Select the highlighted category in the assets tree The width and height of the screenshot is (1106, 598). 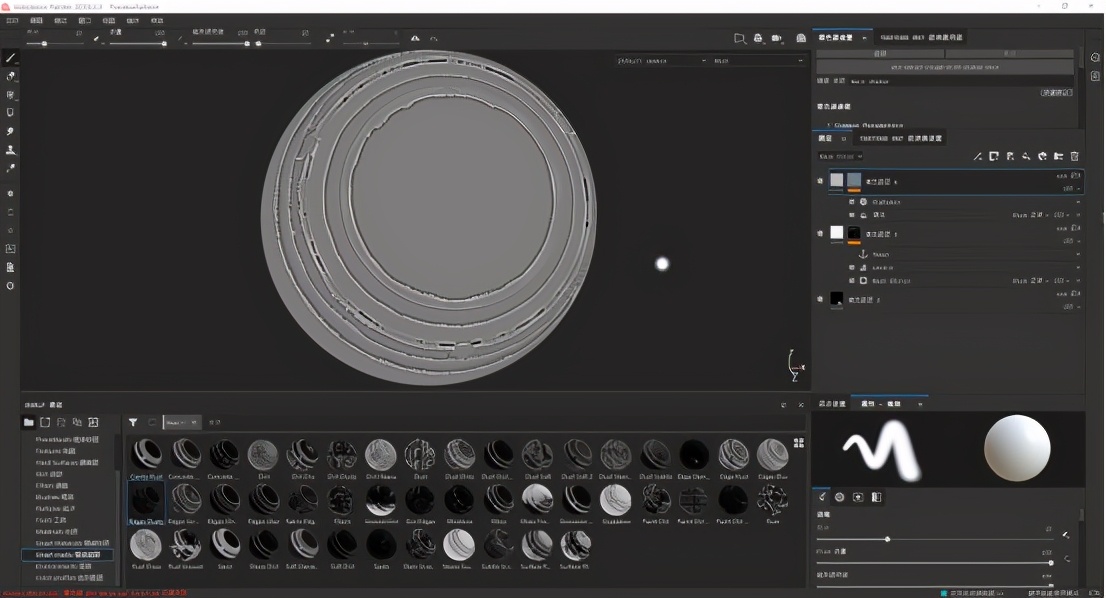point(68,555)
